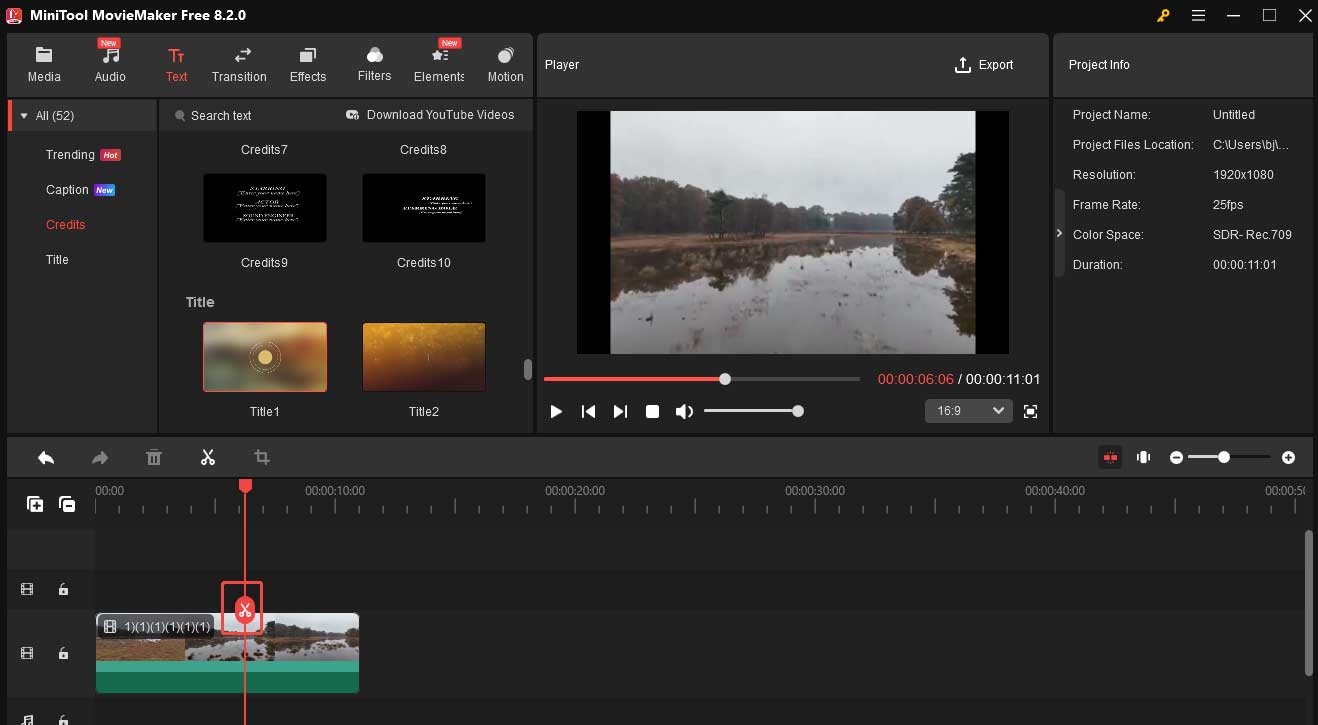Collapse the Project Info panel arrow
This screenshot has width=1318, height=725.
click(1059, 233)
